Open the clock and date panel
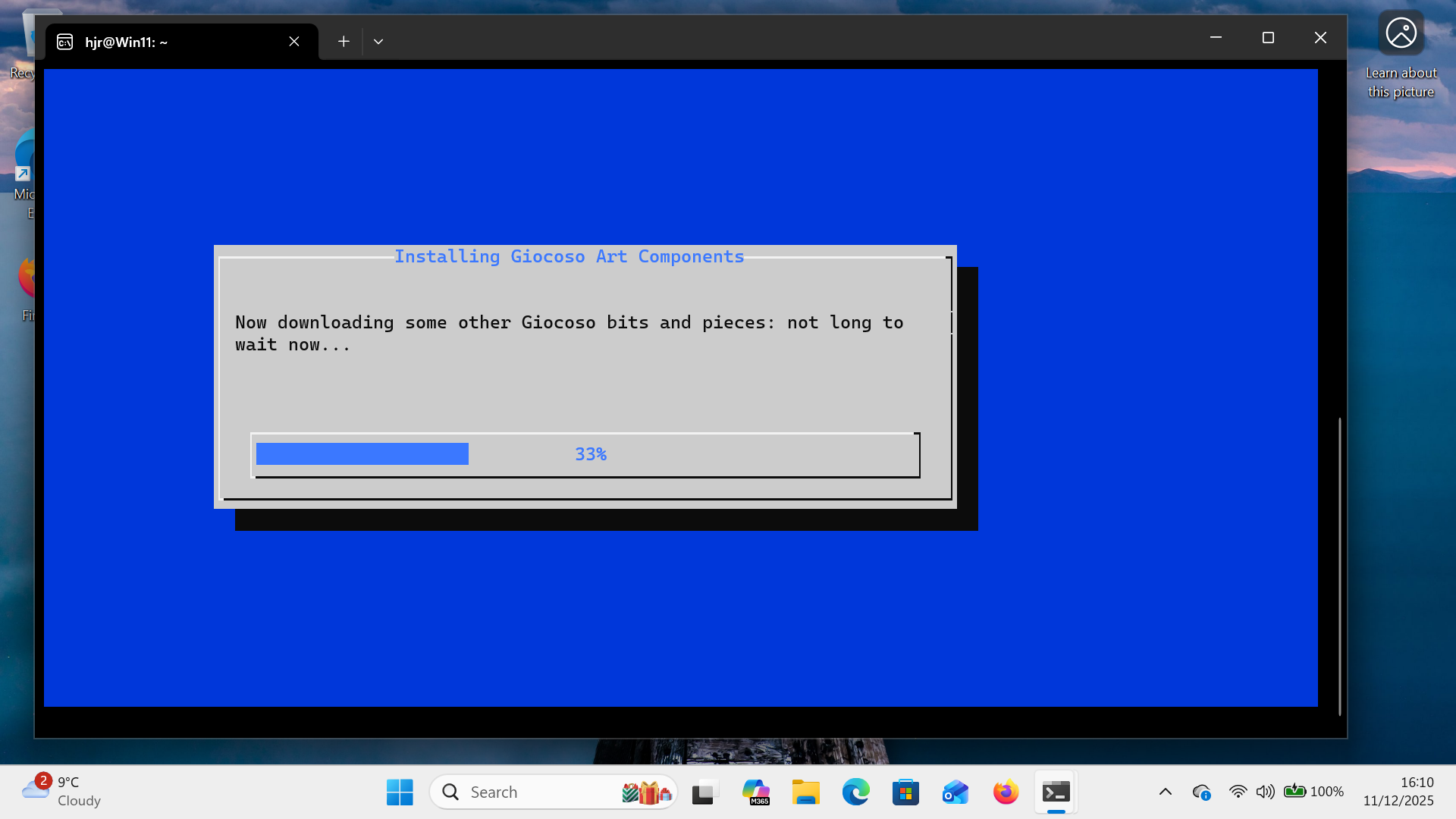 1398,791
